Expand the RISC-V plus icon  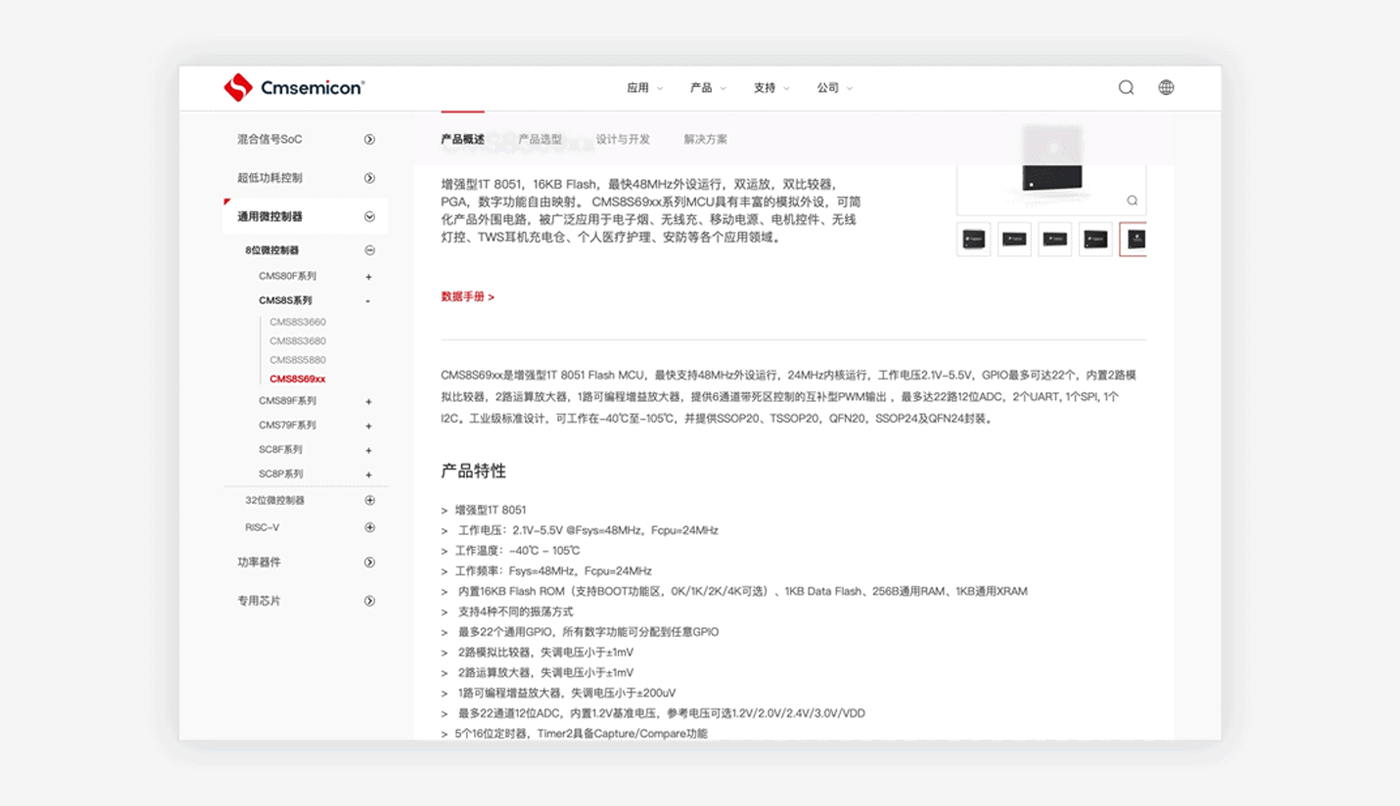coord(370,527)
